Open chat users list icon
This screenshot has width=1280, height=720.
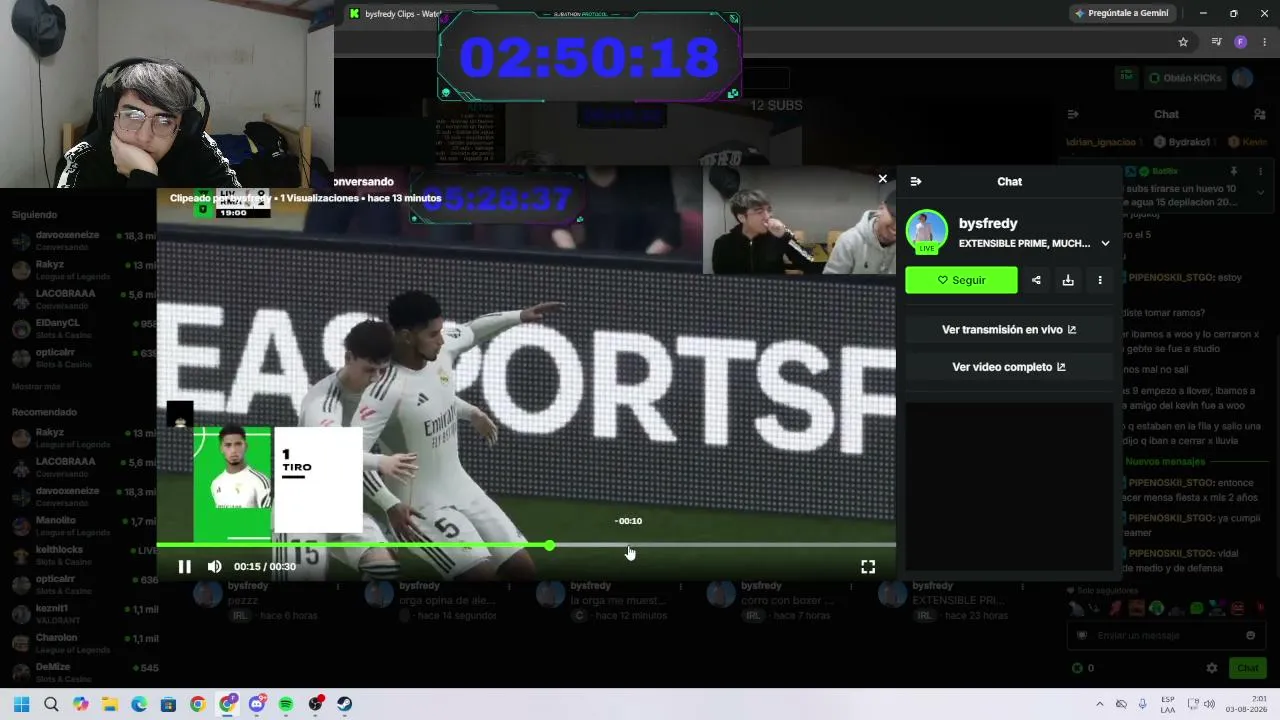pyautogui.click(x=1259, y=114)
